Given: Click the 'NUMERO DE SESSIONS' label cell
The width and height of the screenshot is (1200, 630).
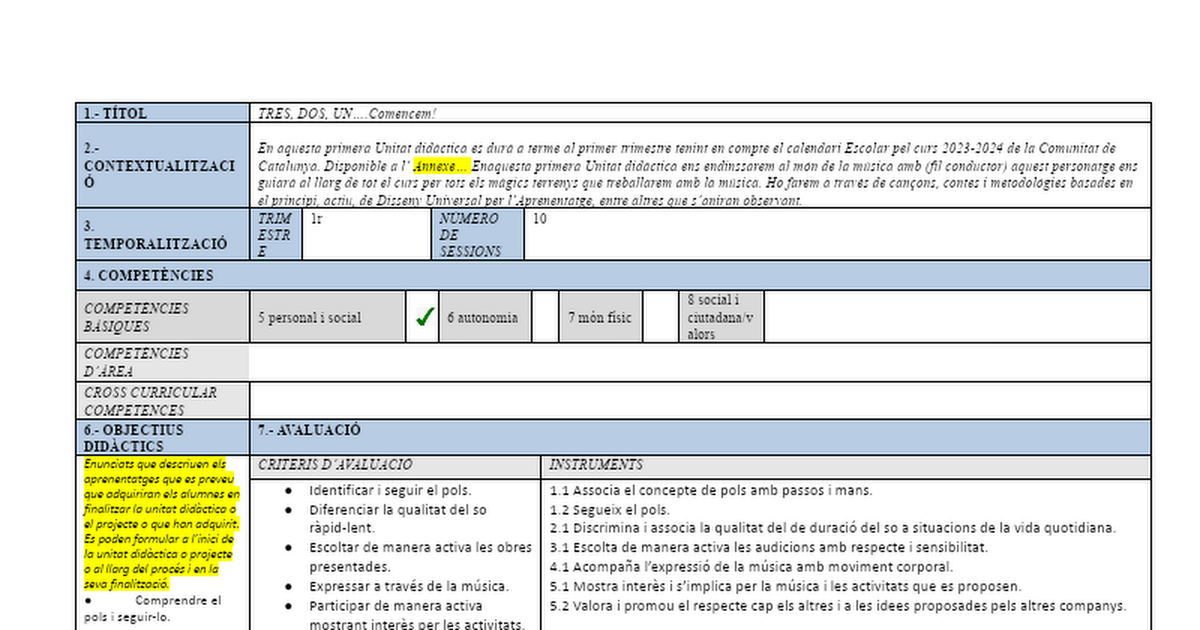Looking at the screenshot, I should click(478, 234).
